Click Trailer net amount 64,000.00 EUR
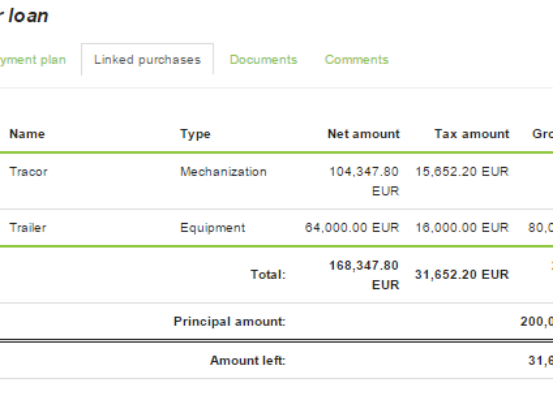This screenshot has width=553, height=400. point(352,228)
